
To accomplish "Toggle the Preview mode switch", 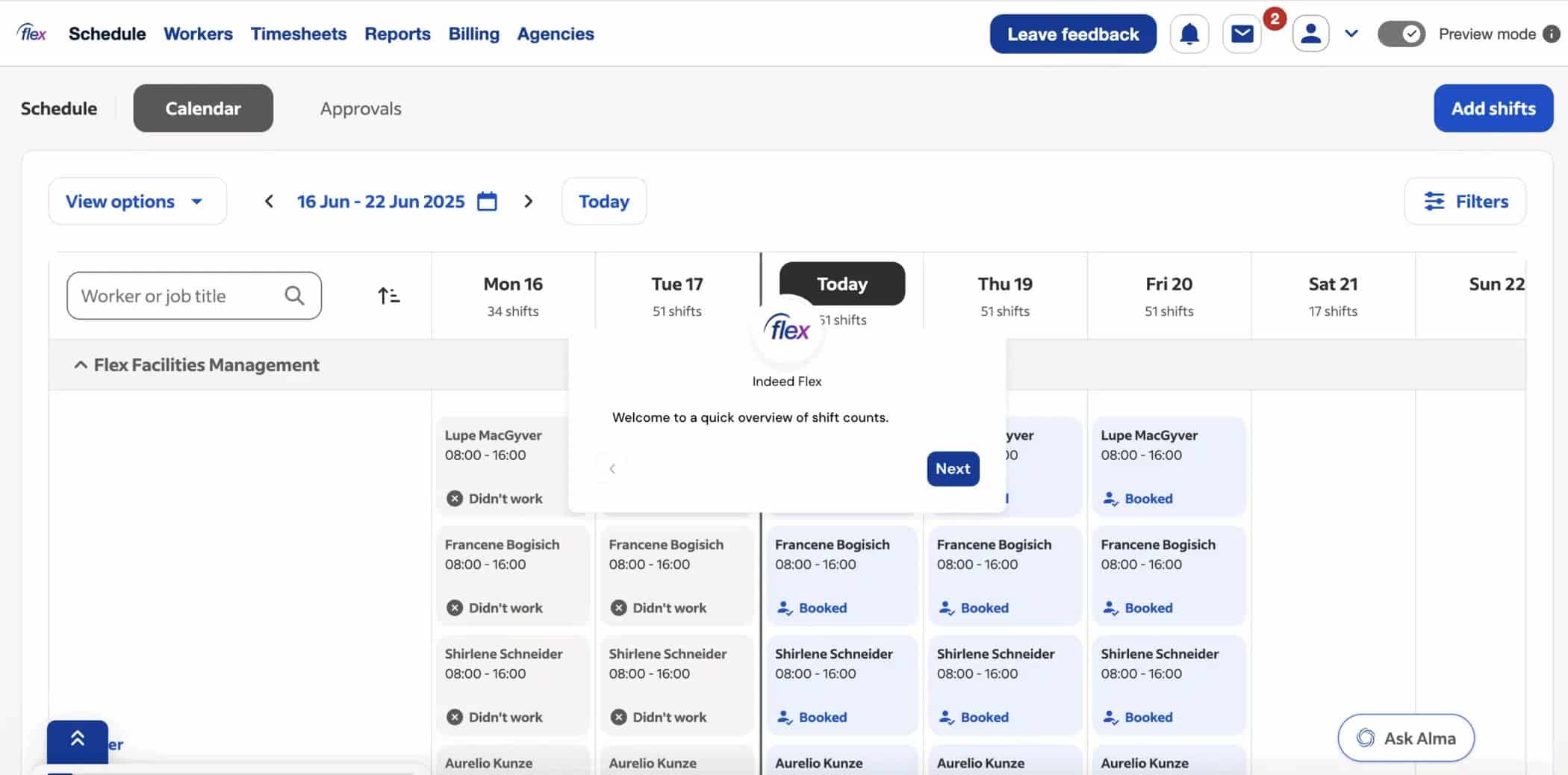I will [x=1401, y=34].
